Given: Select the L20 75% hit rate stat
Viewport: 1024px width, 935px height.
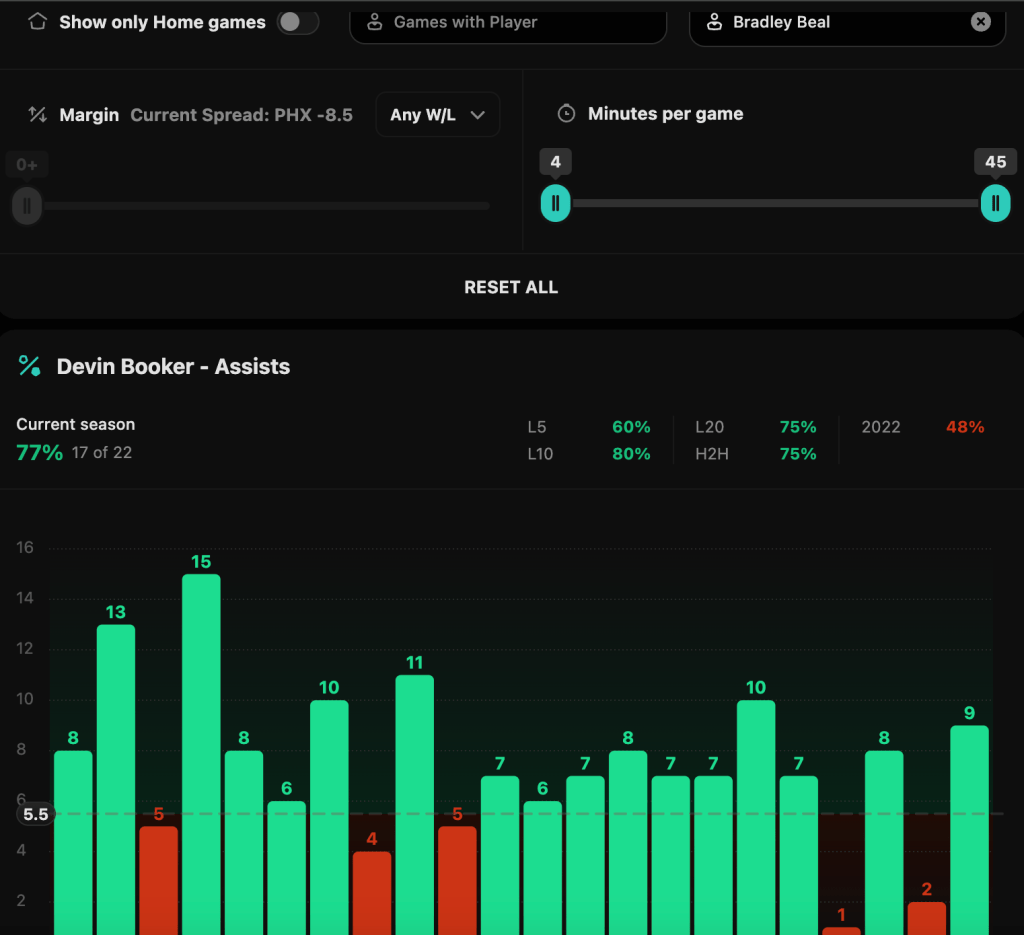Looking at the screenshot, I should click(755, 427).
